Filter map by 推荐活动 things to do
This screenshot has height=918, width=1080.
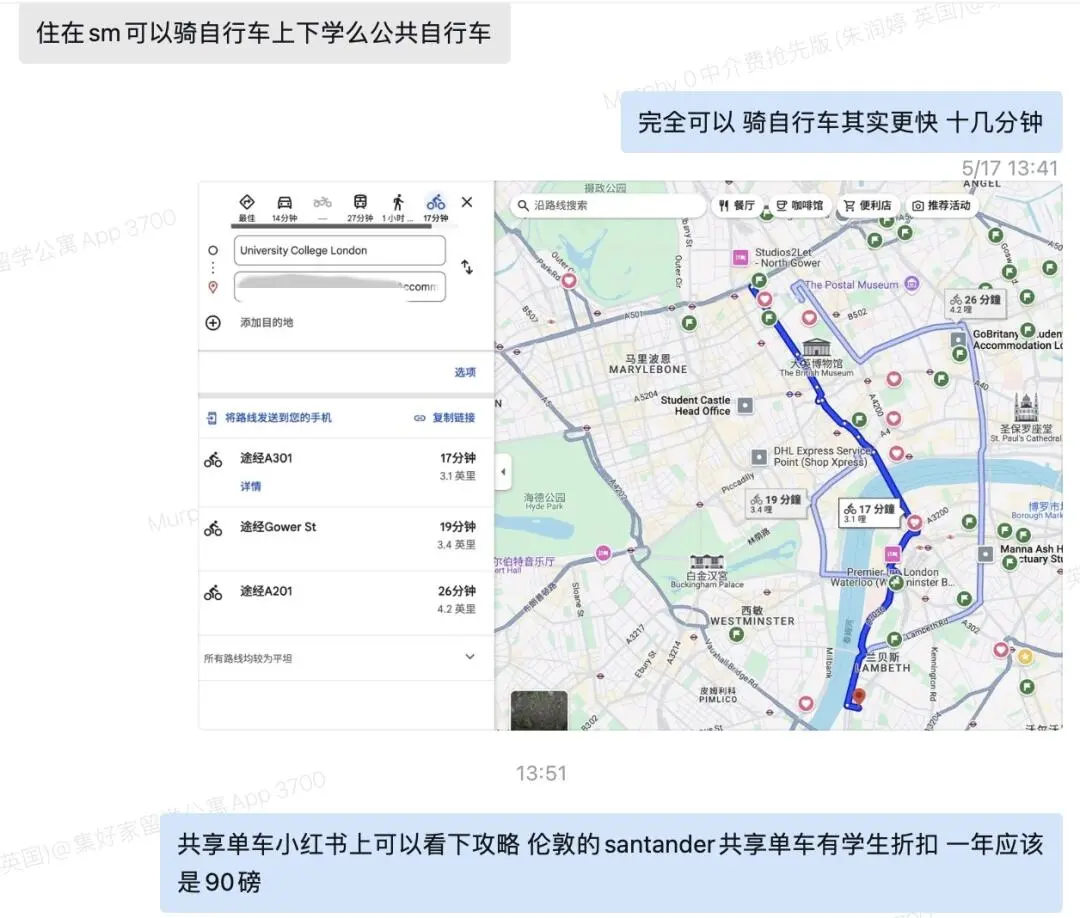941,205
